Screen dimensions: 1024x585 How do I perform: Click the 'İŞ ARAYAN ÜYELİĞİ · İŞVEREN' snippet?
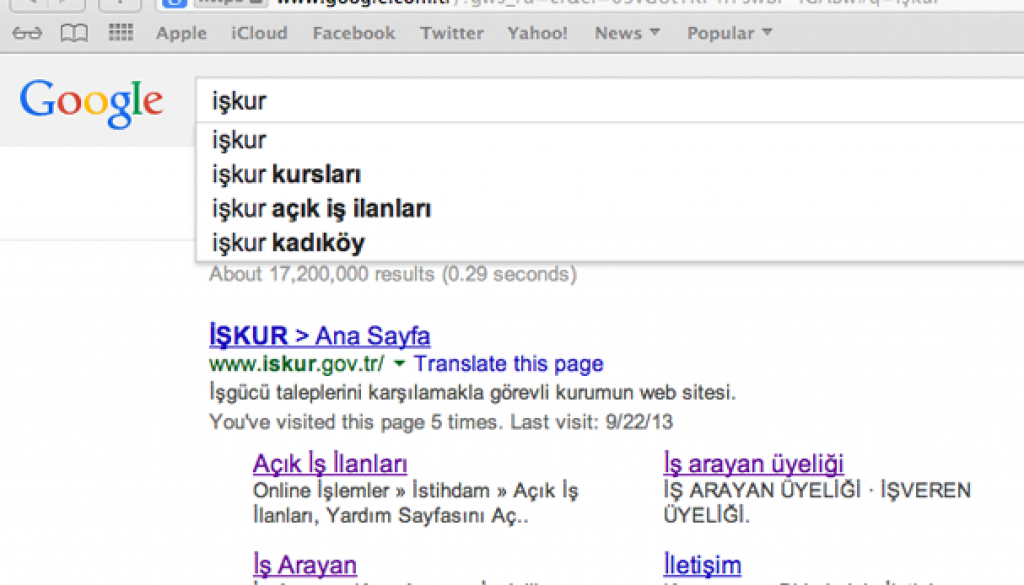[817, 503]
